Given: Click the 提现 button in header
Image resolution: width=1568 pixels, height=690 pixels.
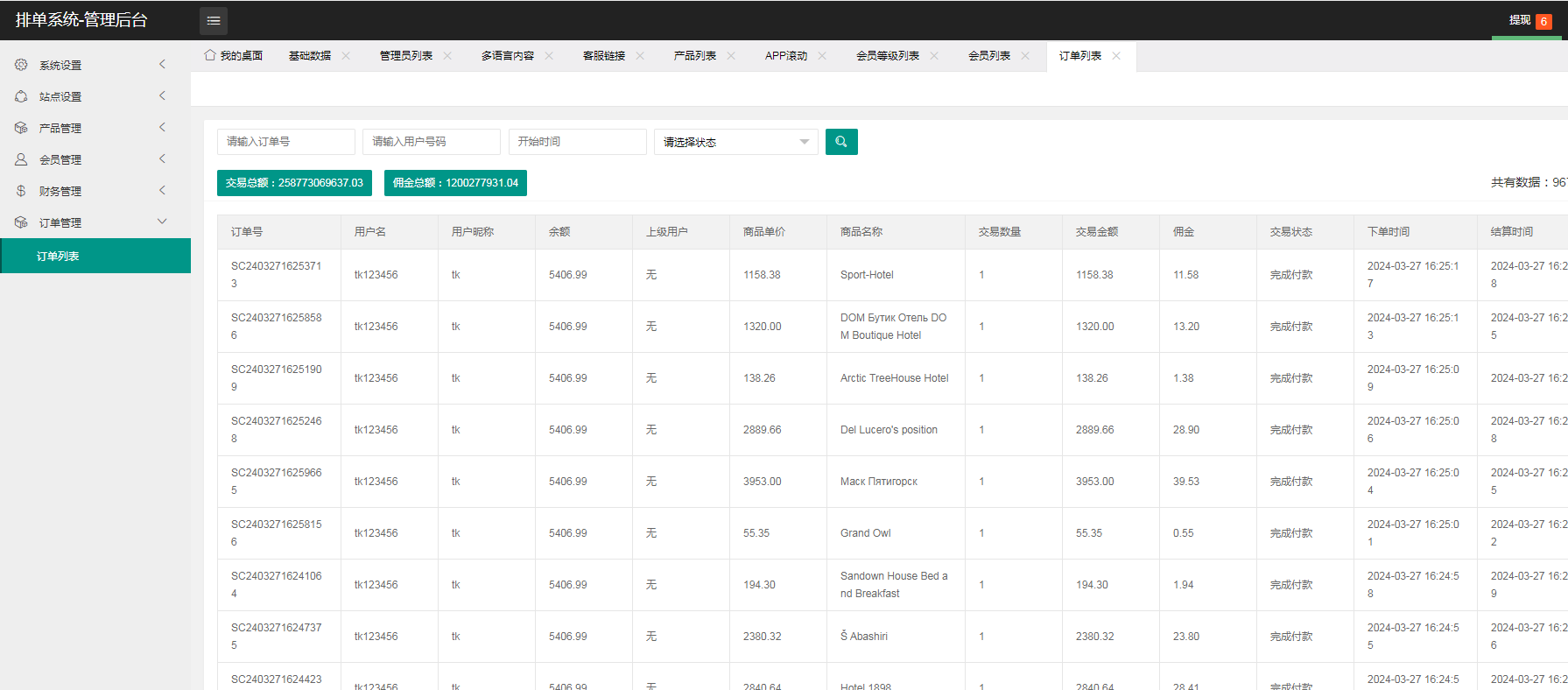Looking at the screenshot, I should (1520, 20).
